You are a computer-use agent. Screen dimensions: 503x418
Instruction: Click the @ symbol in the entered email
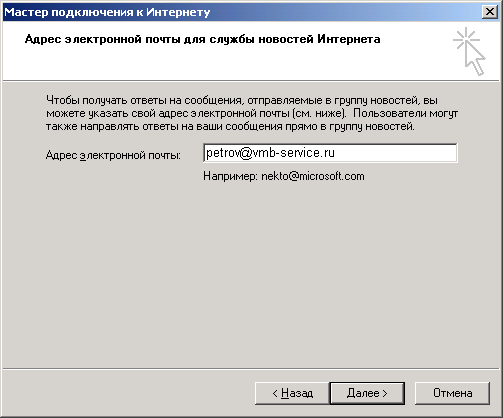(x=246, y=153)
